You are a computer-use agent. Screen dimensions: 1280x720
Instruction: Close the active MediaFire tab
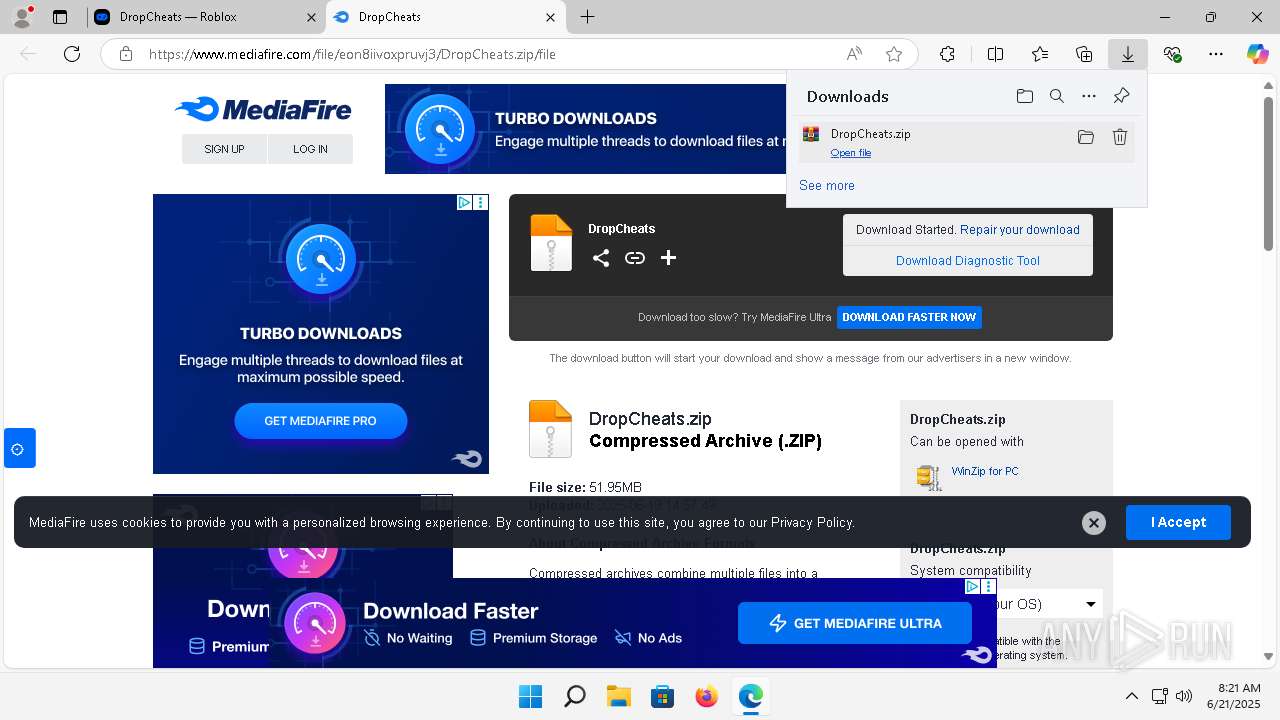(551, 17)
